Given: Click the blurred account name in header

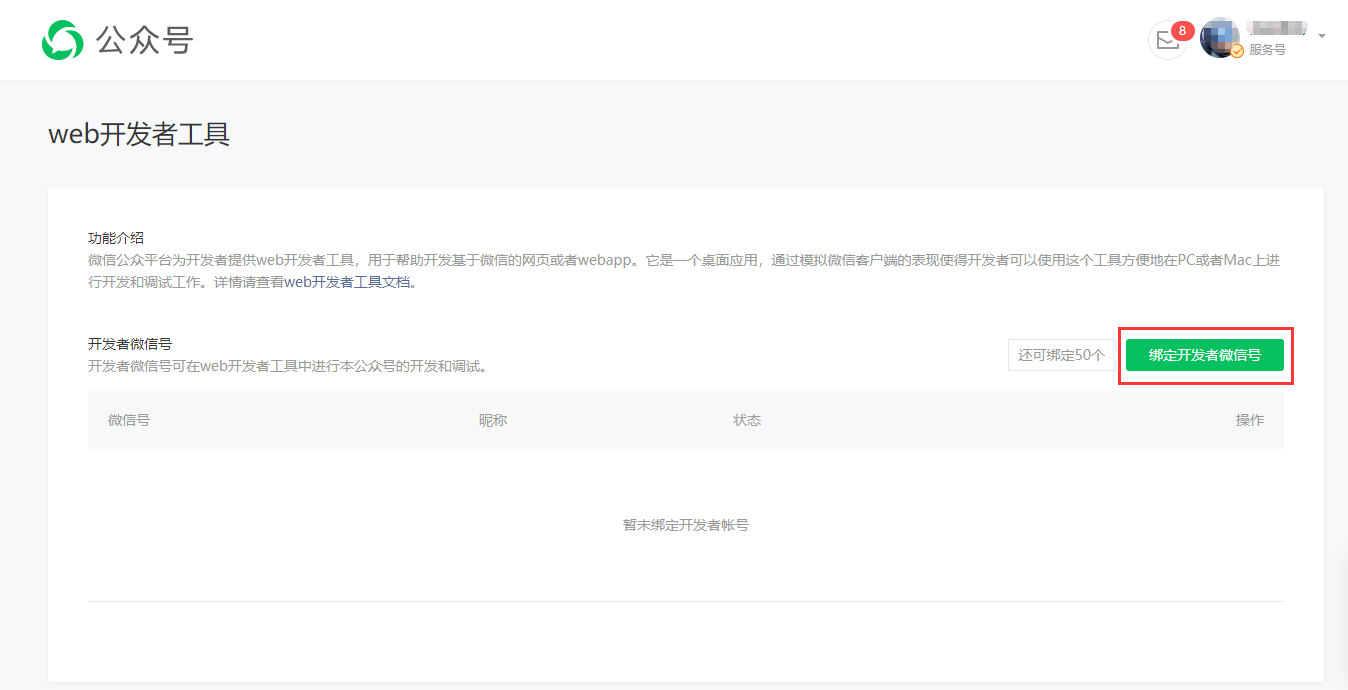Looking at the screenshot, I should point(1276,27).
